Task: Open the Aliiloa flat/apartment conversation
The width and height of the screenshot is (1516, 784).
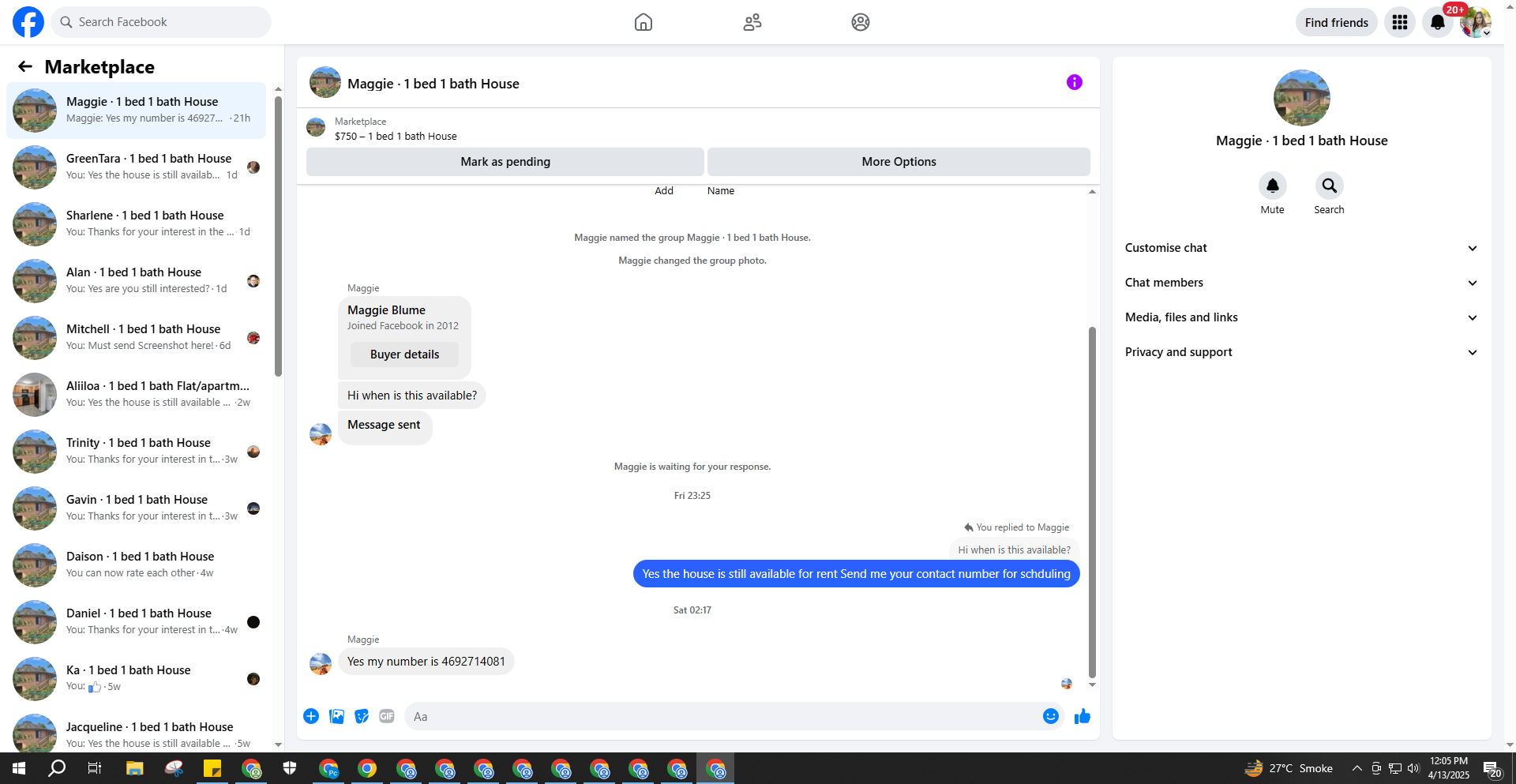Action: 136,395
